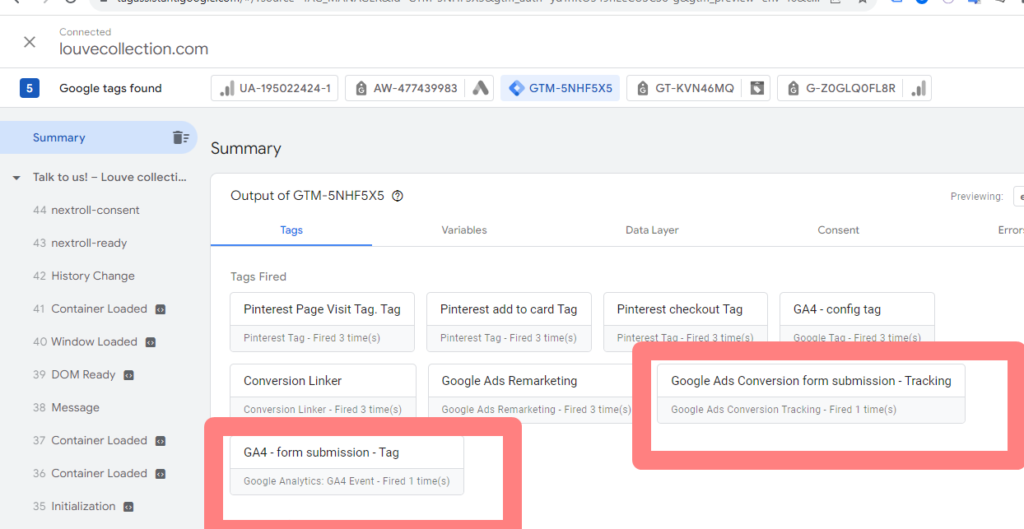Select the UA-195022424-1 tag chip
Image resolution: width=1024 pixels, height=529 pixels.
(274, 88)
